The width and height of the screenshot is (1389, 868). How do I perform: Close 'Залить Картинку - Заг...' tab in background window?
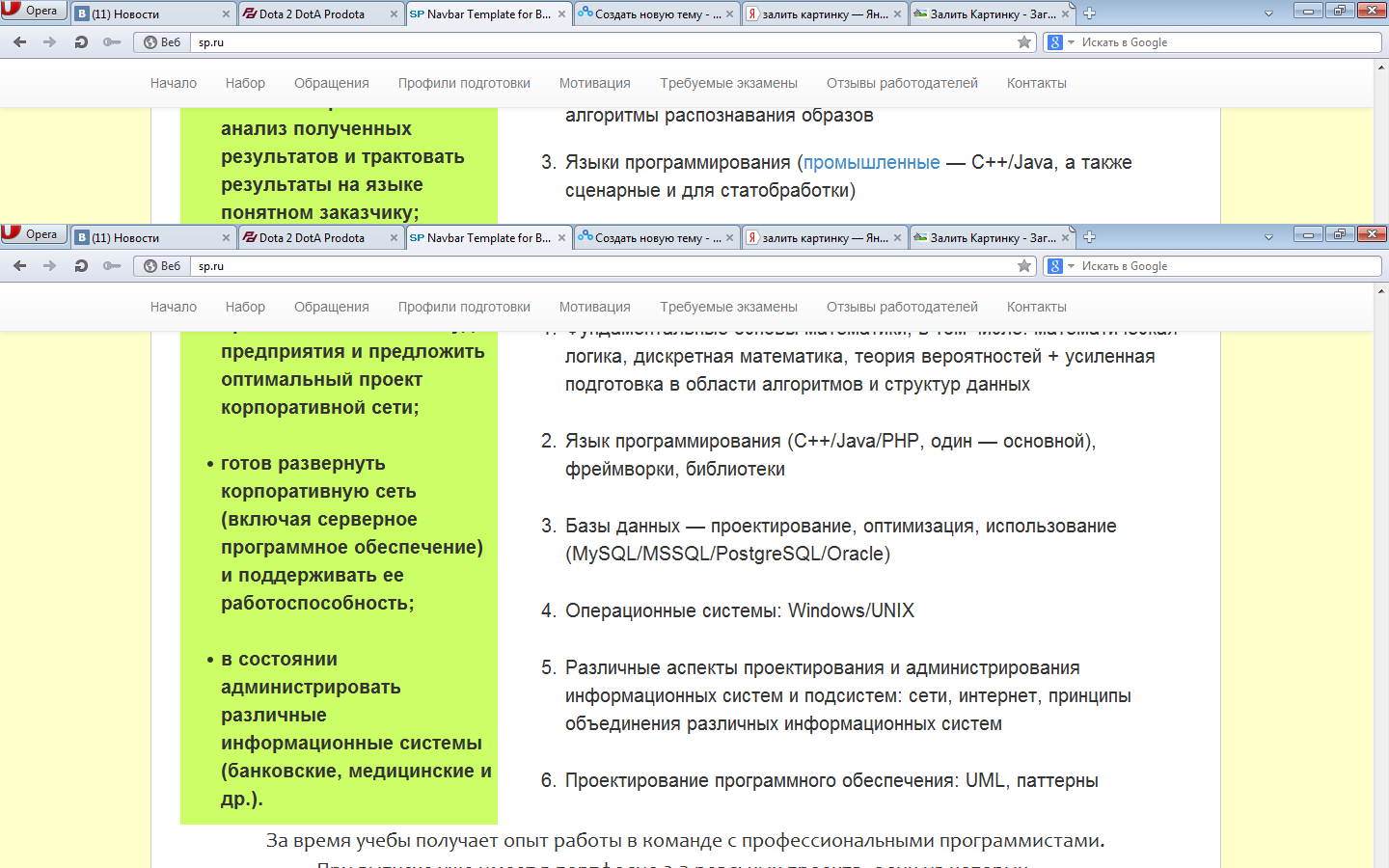pos(1066,14)
